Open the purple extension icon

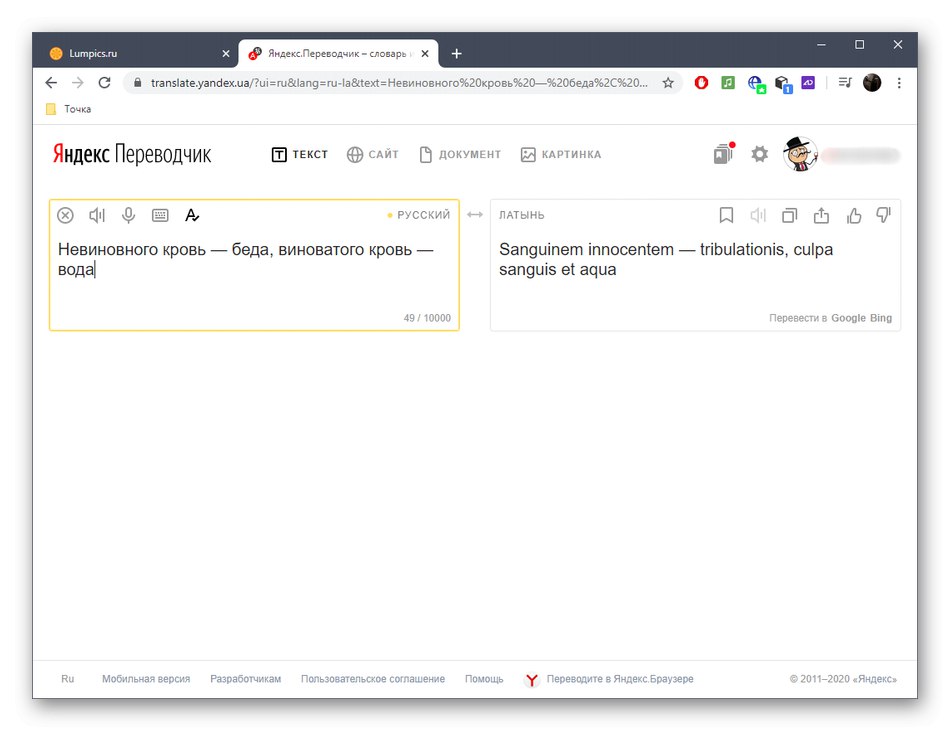point(808,82)
